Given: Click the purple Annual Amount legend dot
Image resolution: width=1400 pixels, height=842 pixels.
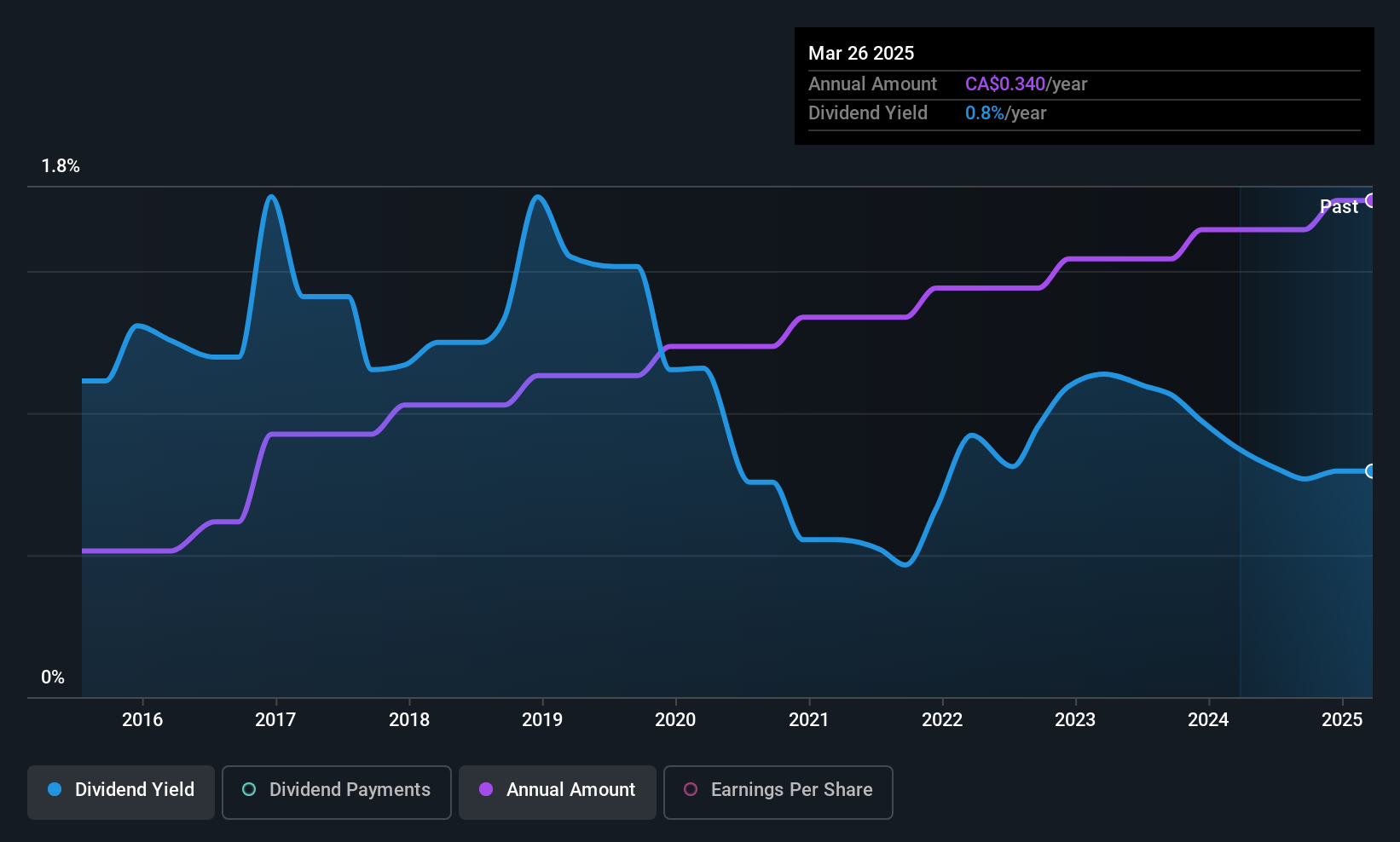Looking at the screenshot, I should click(x=486, y=789).
